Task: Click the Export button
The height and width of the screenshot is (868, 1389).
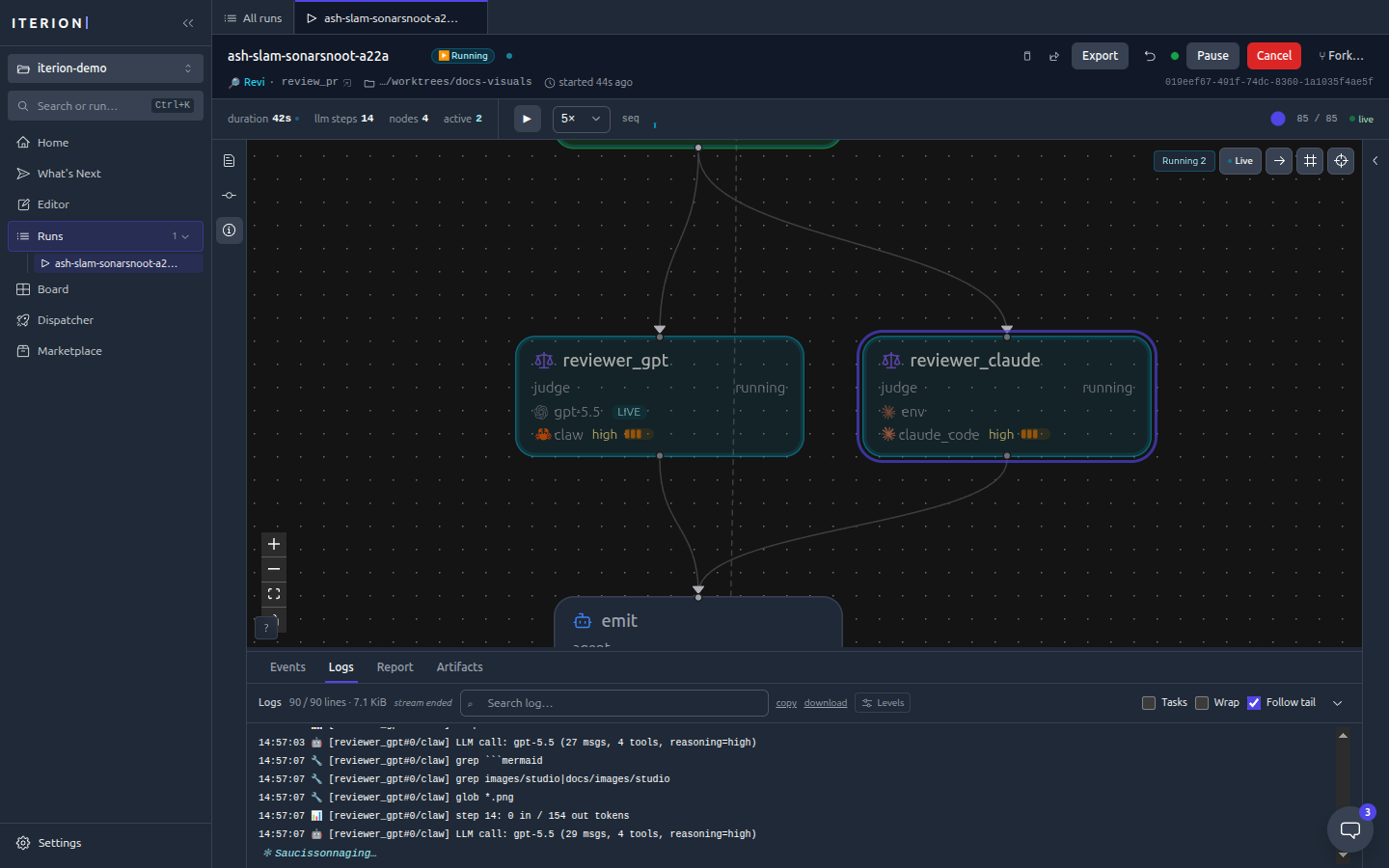Action: pos(1100,56)
